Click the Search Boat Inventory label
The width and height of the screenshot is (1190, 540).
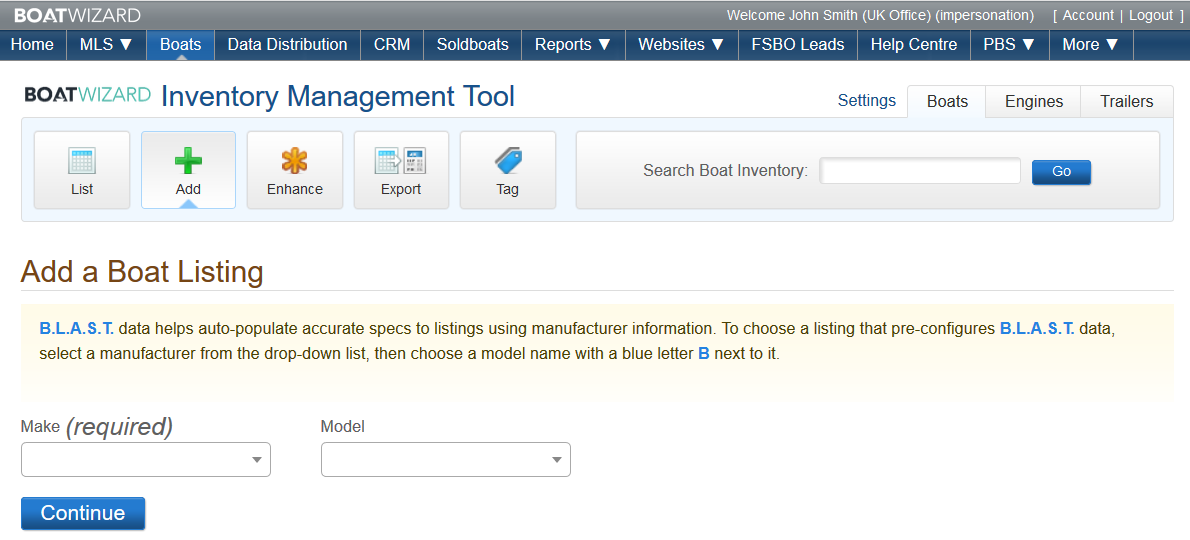point(726,171)
